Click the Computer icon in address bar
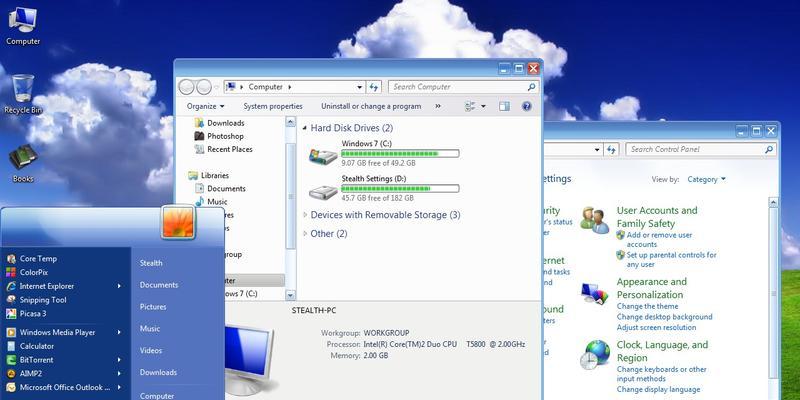The width and height of the screenshot is (800, 400). pyautogui.click(x=231, y=87)
